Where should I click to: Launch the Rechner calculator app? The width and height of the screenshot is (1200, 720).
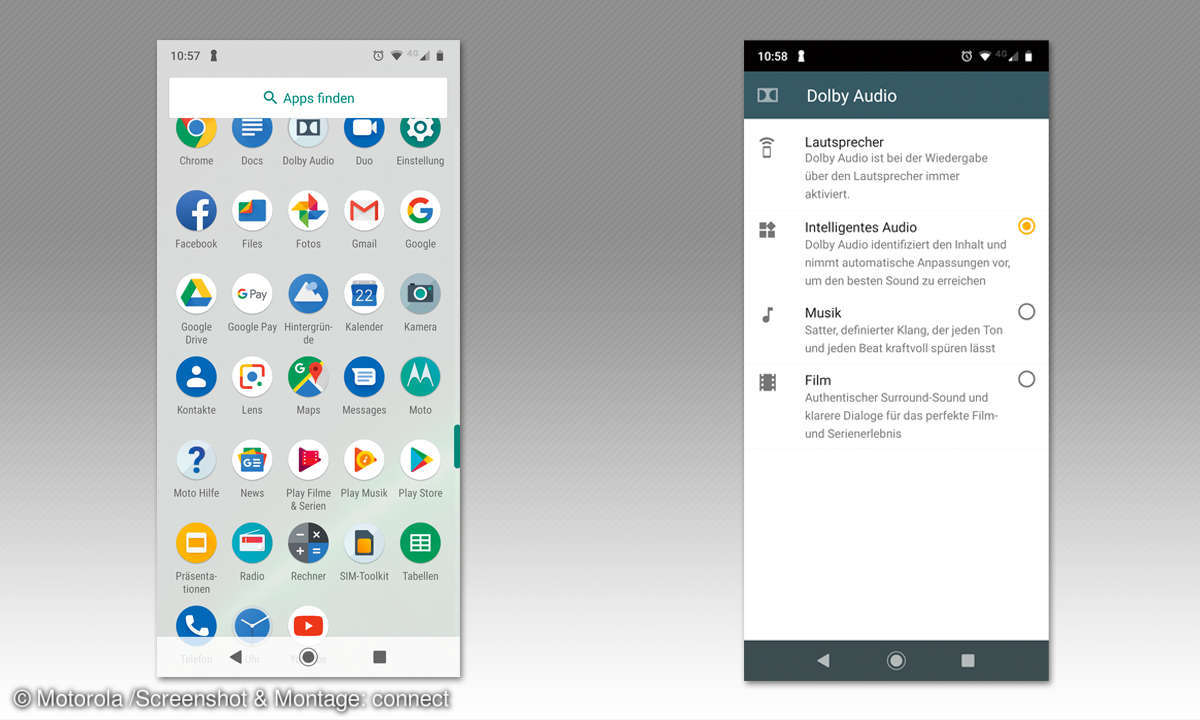click(x=308, y=543)
